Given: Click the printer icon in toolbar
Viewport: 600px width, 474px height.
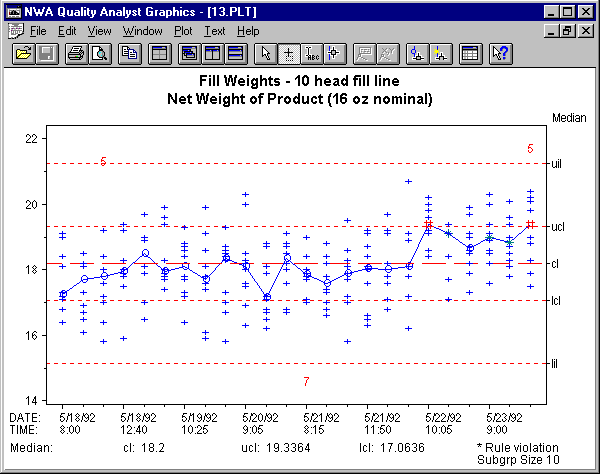Looking at the screenshot, I should [x=75, y=52].
